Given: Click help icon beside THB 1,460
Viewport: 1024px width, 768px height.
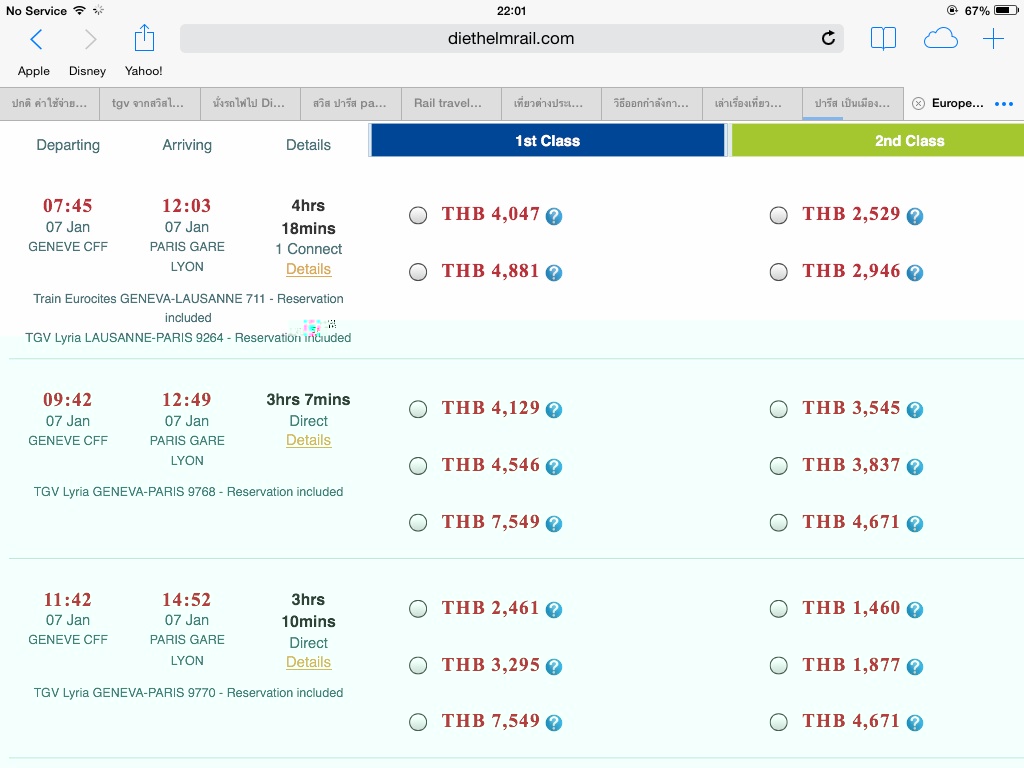Looking at the screenshot, I should pos(914,610).
